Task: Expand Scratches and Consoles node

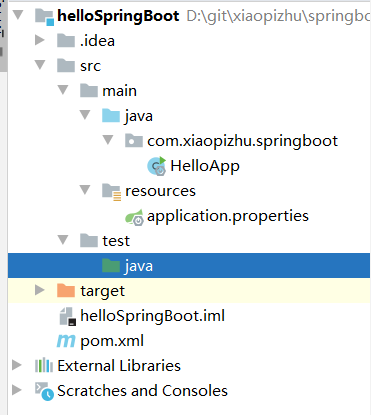Action: [x=17, y=390]
